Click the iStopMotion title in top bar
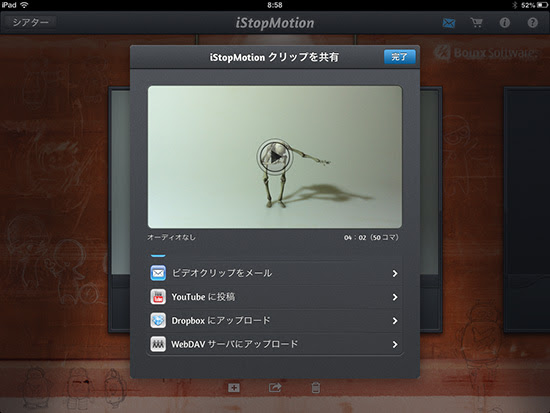This screenshot has width=550, height=413. (x=275, y=23)
